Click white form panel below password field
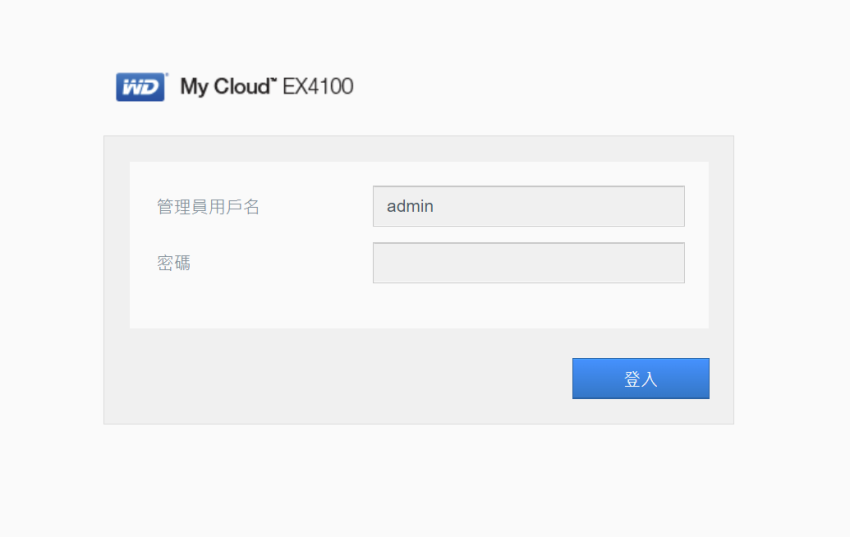The image size is (850, 537). pos(419,306)
